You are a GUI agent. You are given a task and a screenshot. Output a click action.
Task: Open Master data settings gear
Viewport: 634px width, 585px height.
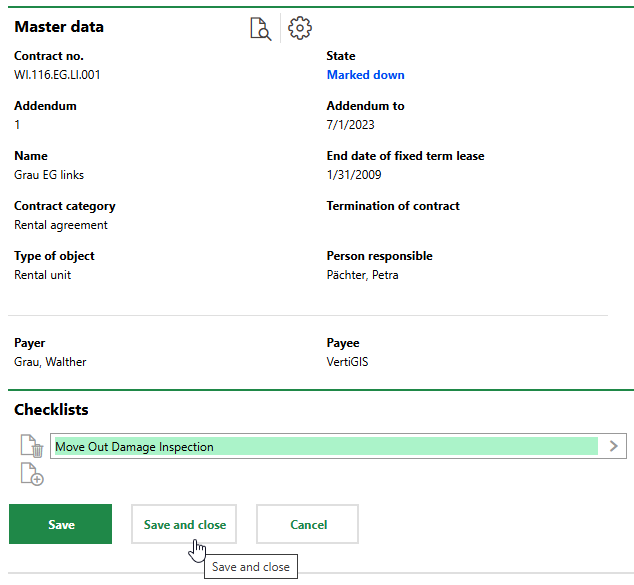tap(300, 28)
